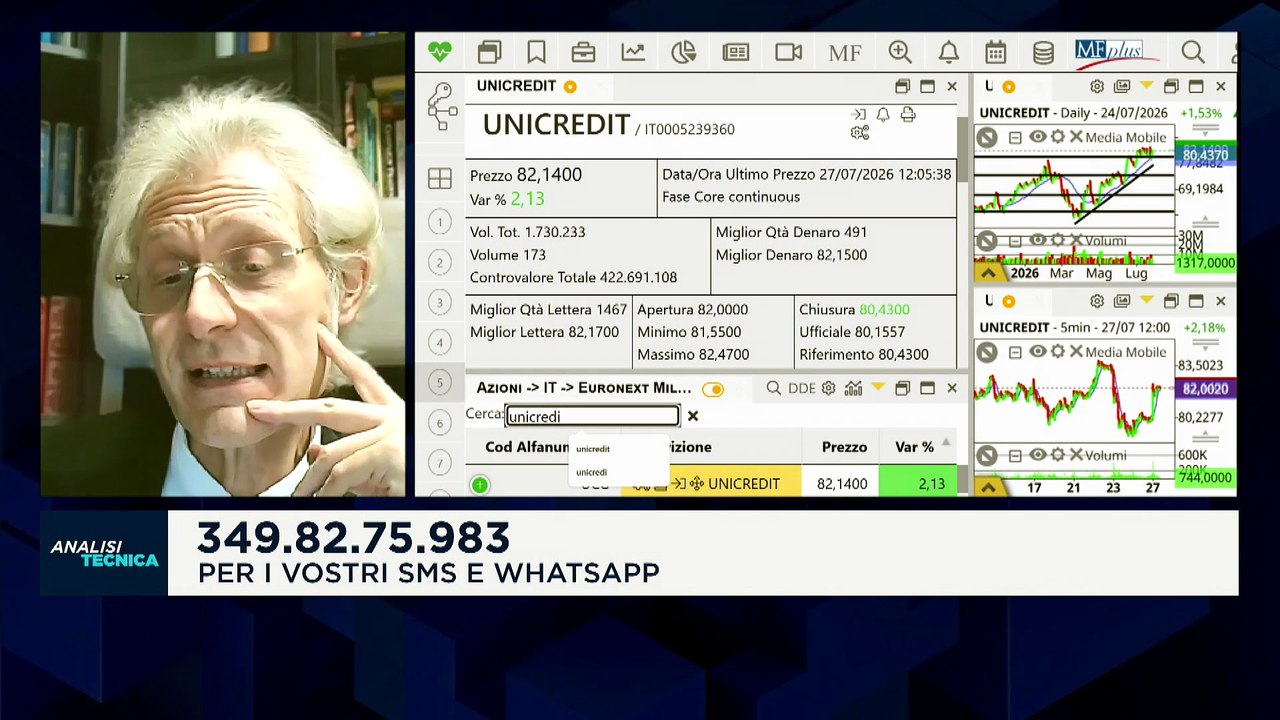Clear the Cerca search field with X
The image size is (1280, 720).
coord(692,416)
